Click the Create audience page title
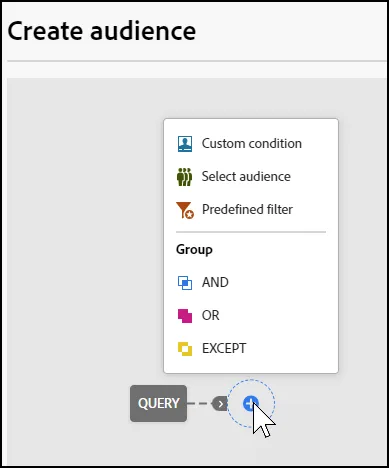The height and width of the screenshot is (468, 389). 102,31
